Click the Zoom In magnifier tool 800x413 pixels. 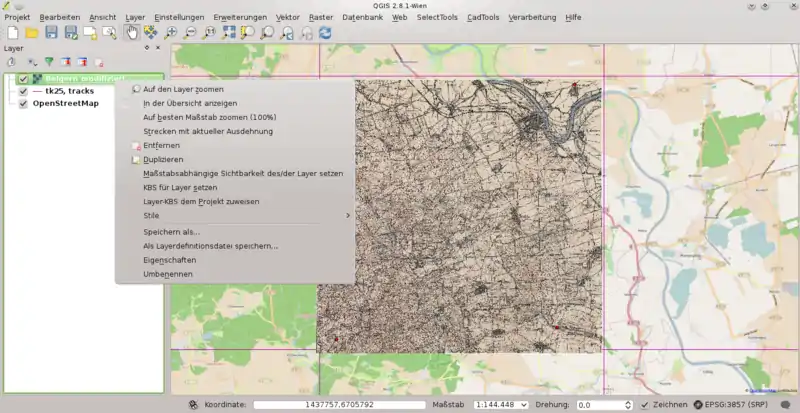(171, 33)
